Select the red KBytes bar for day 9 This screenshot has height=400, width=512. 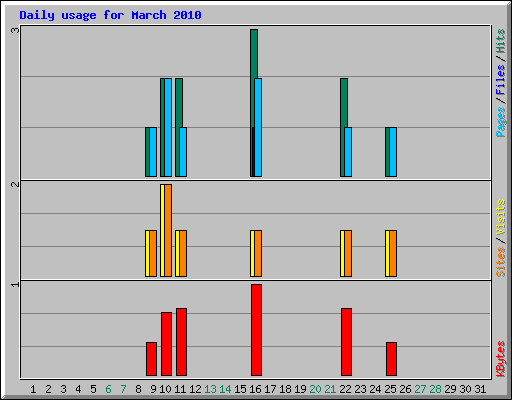(151, 359)
